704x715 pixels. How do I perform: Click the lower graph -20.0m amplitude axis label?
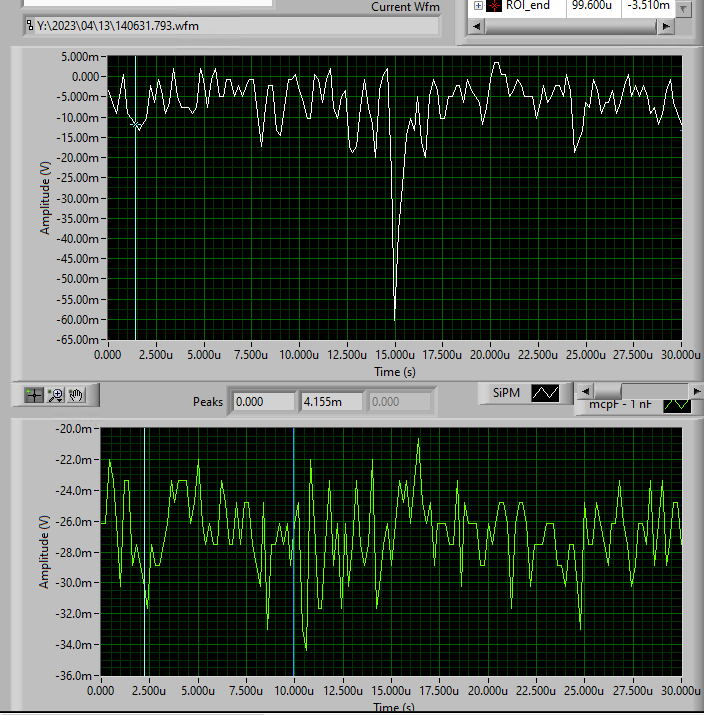click(73, 429)
